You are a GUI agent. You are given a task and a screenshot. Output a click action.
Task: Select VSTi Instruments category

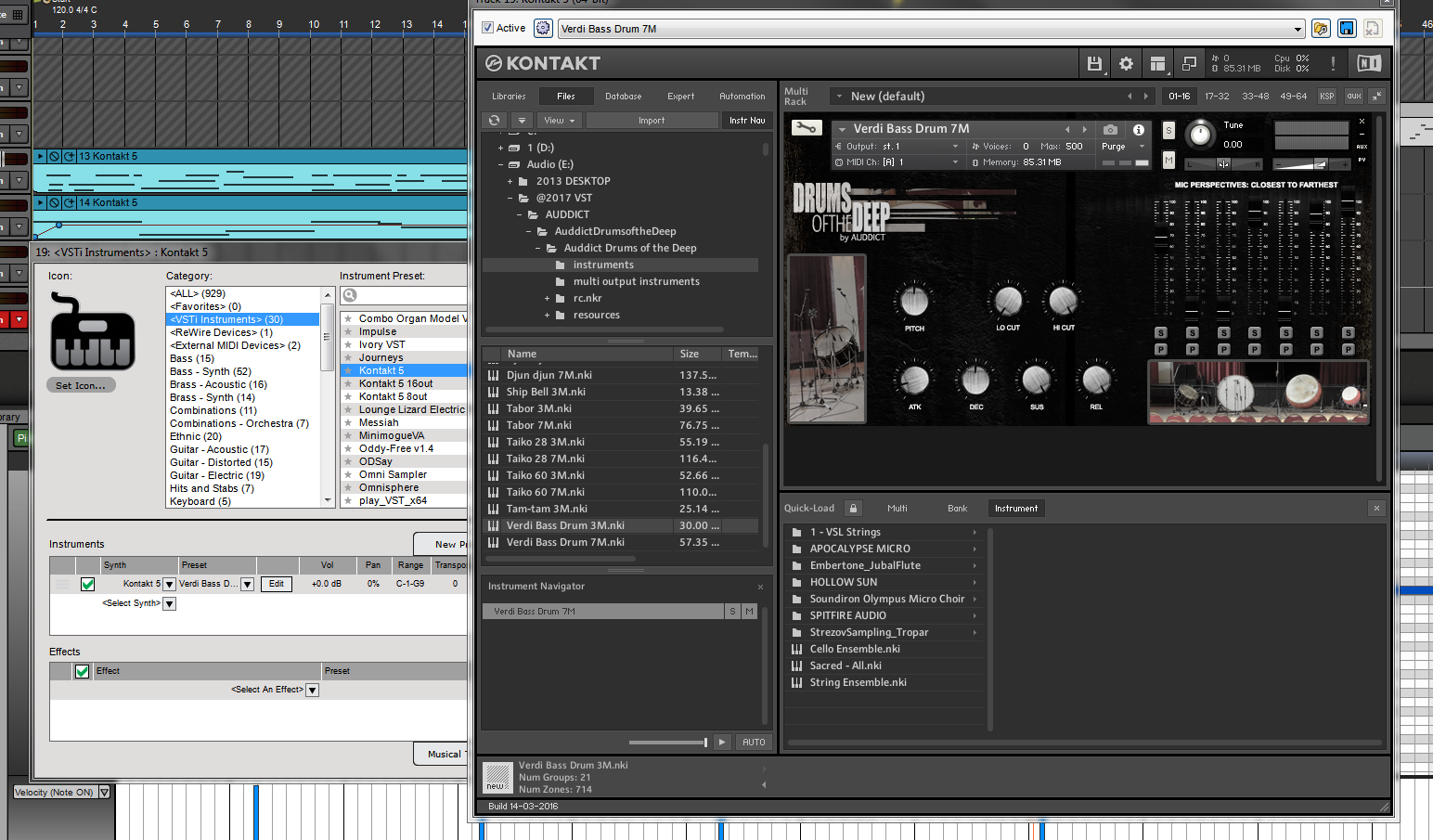point(243,319)
